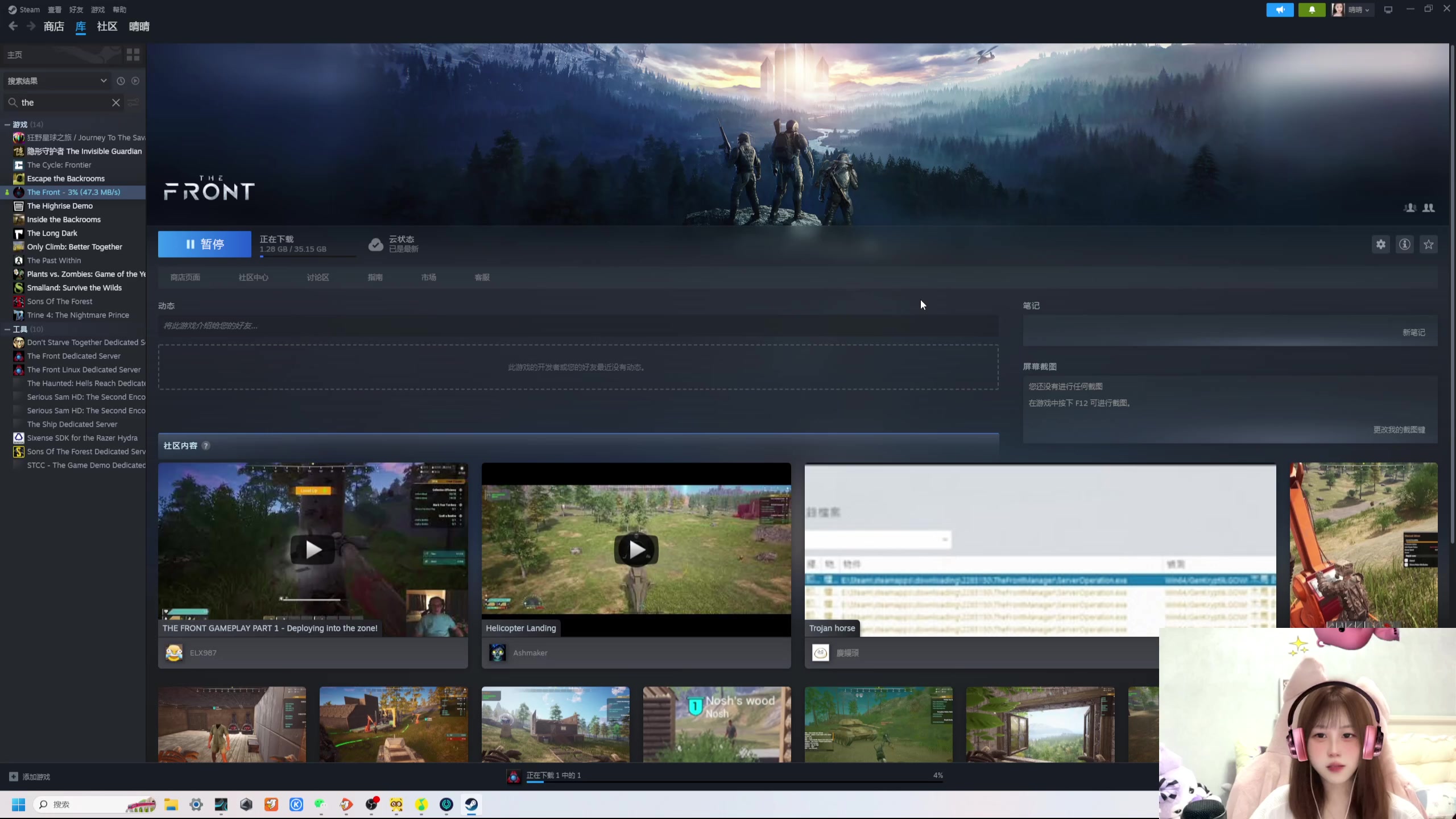Click the cloud status icon
This screenshot has height=819, width=1456.
point(376,245)
